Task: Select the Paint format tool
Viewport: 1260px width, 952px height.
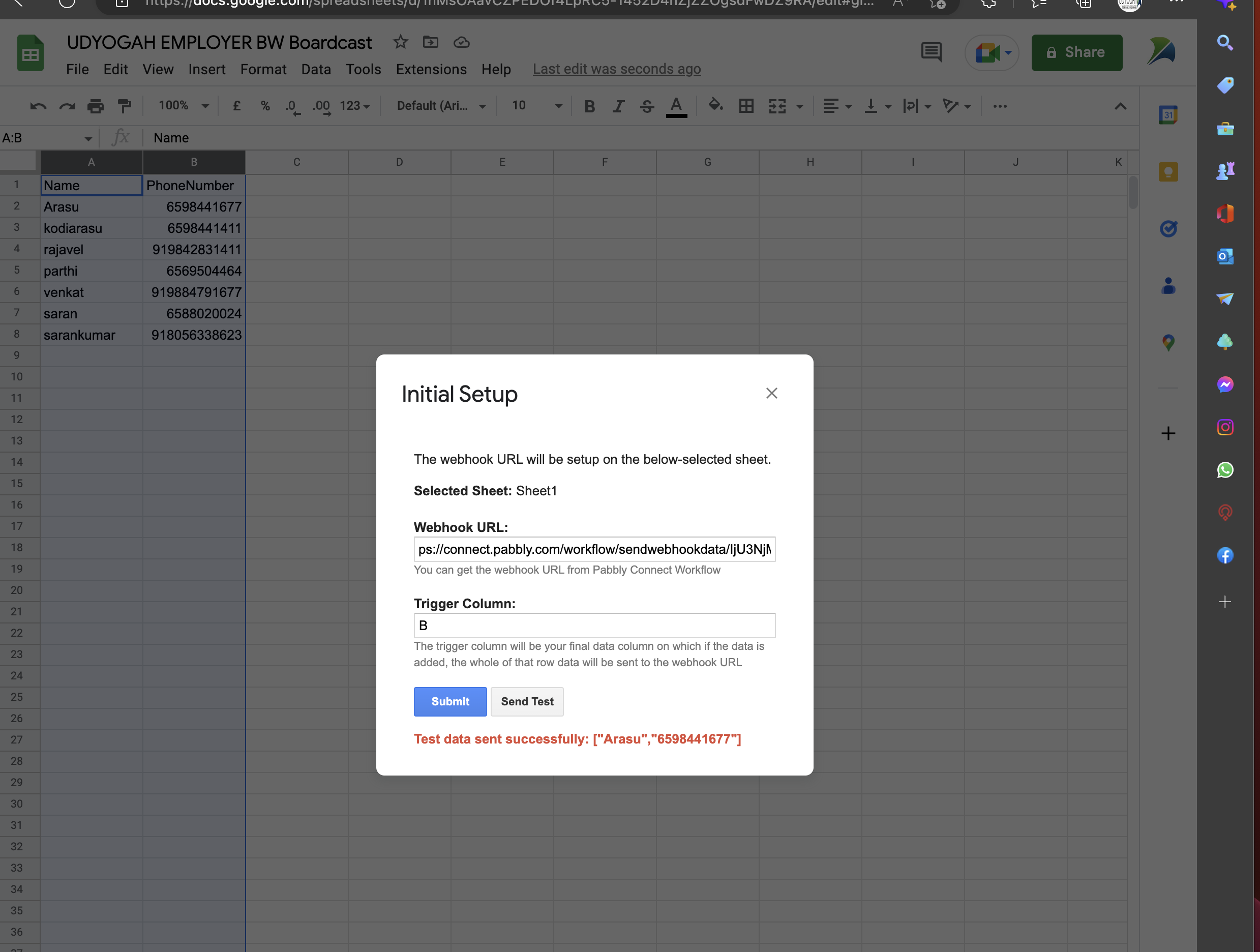Action: pyautogui.click(x=124, y=106)
